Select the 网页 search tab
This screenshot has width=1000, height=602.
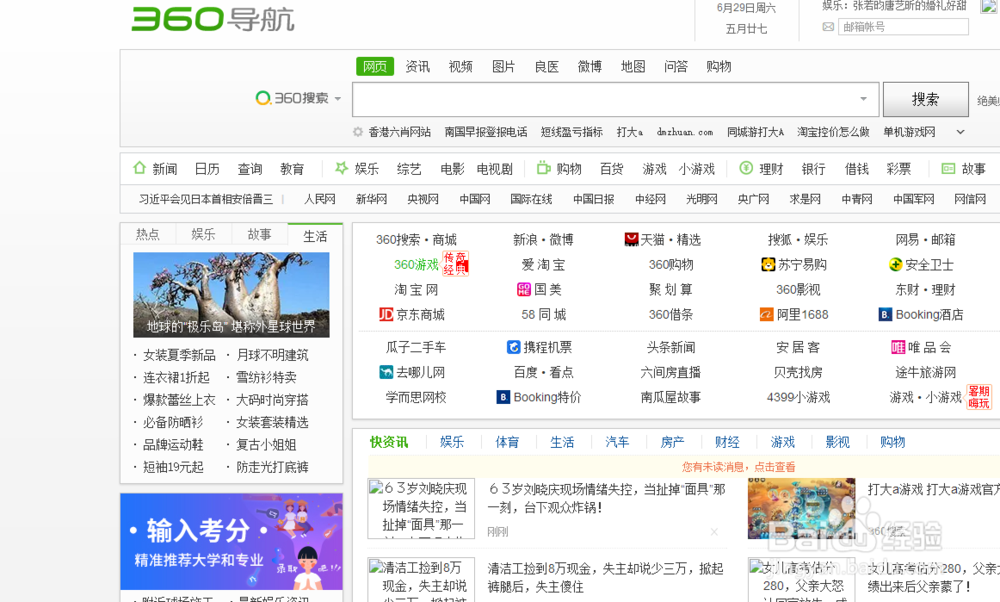point(375,66)
